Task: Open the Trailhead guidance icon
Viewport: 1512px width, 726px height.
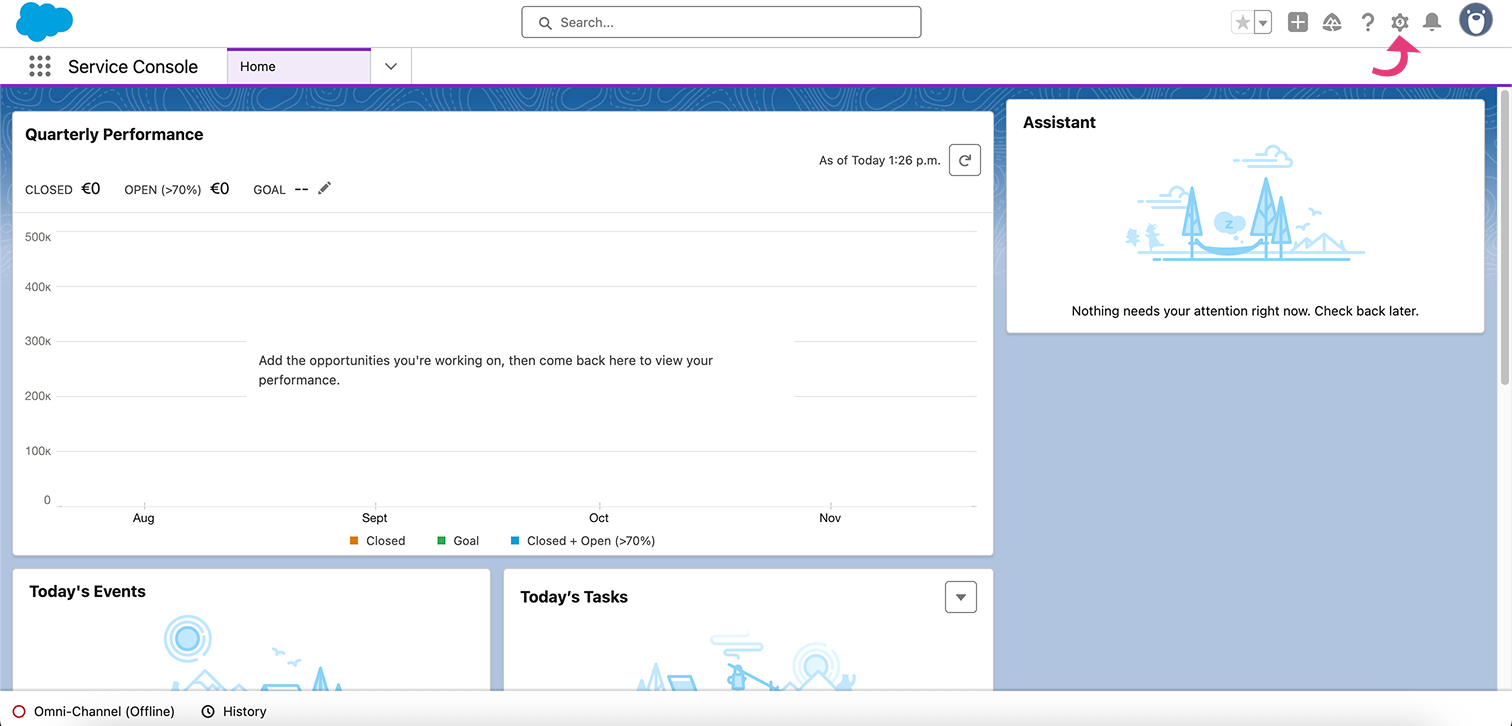Action: [1332, 22]
